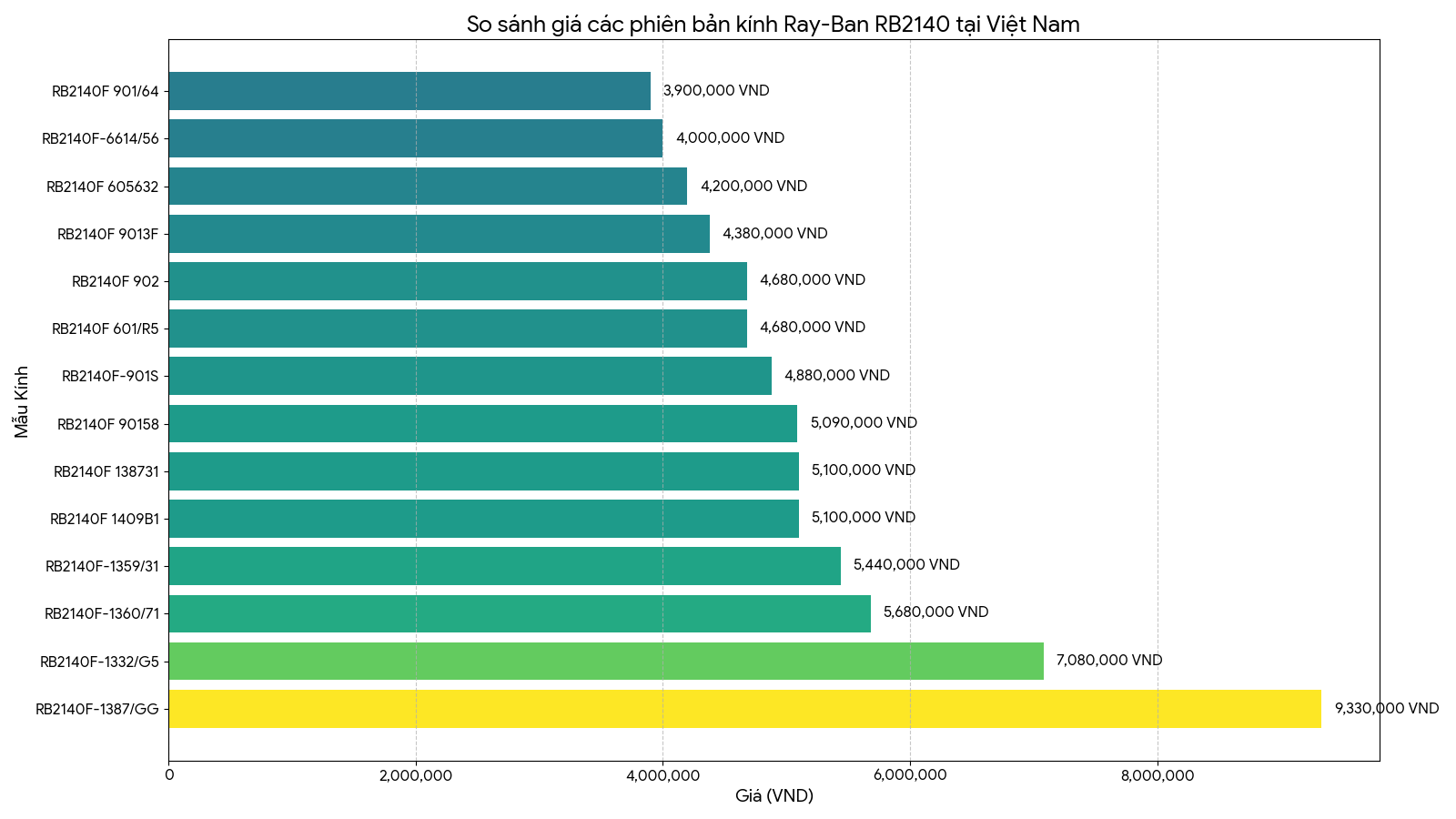Screen dimensions: 1456x819
Task: Select the RB2140F-1360/71 bar
Action: coord(520,613)
